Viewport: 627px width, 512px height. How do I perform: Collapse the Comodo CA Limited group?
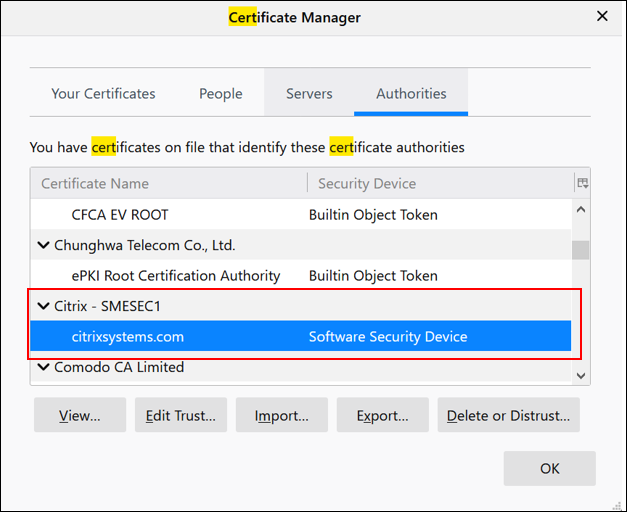[44, 367]
